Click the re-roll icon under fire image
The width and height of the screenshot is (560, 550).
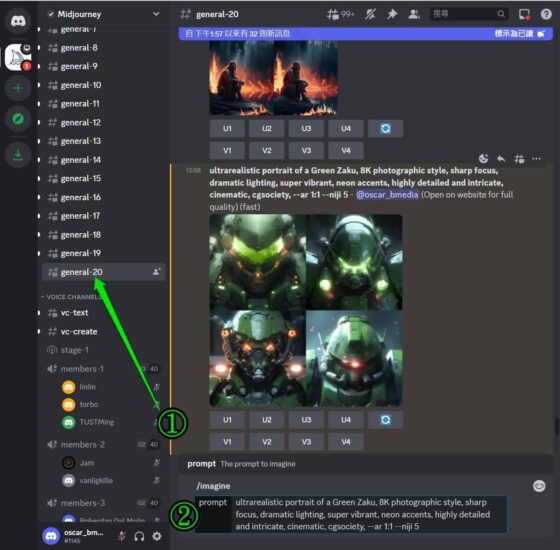385,129
